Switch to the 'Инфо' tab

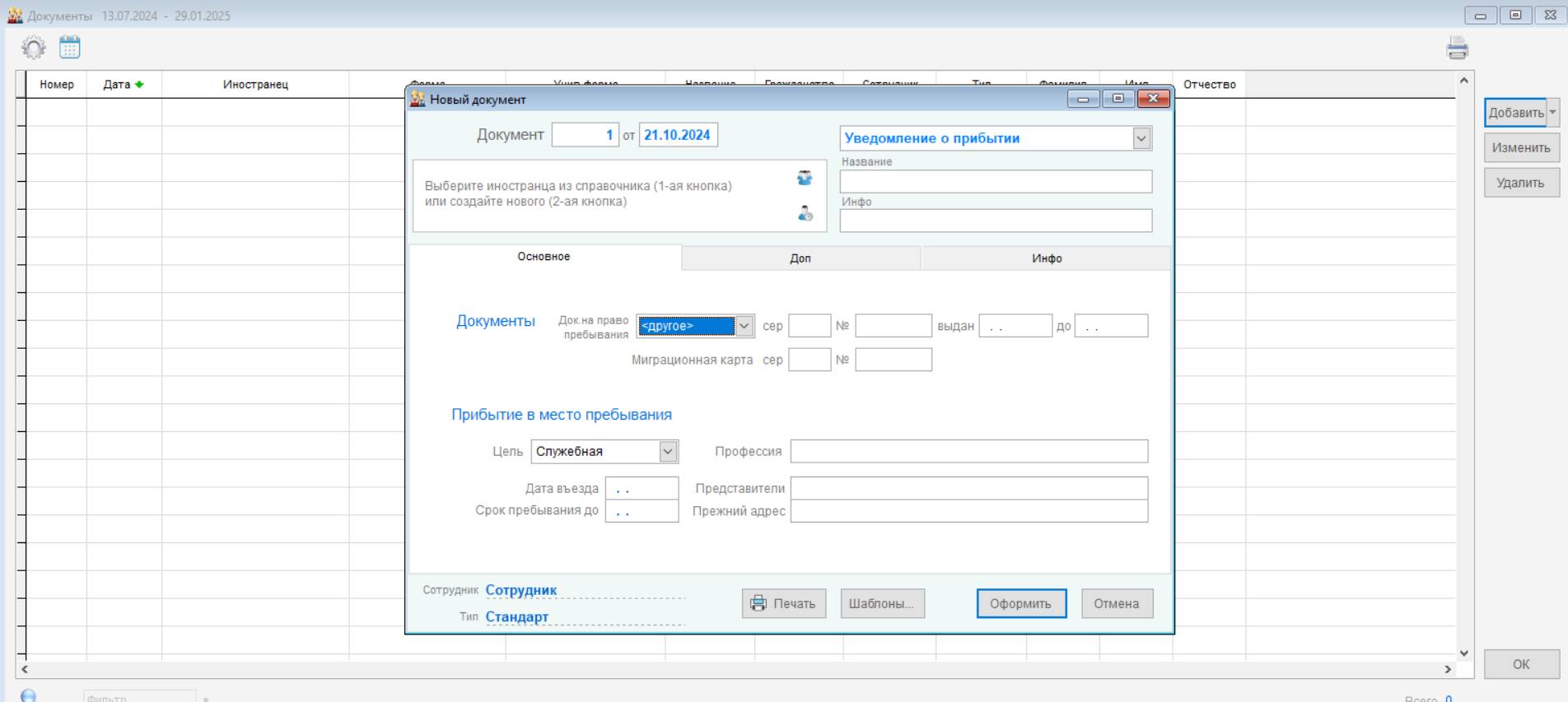[1047, 258]
